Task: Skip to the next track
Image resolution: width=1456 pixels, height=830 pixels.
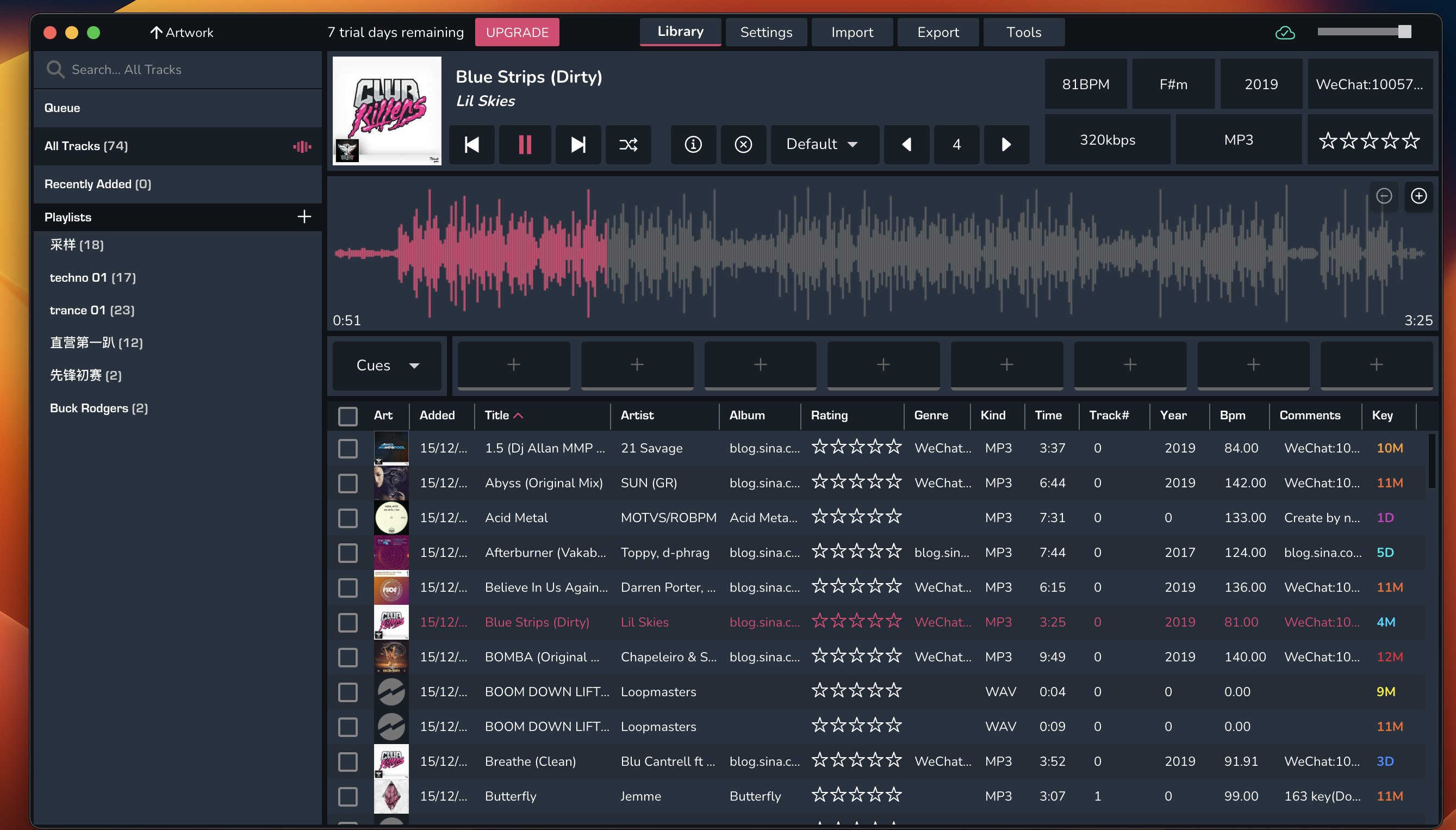Action: 577,144
